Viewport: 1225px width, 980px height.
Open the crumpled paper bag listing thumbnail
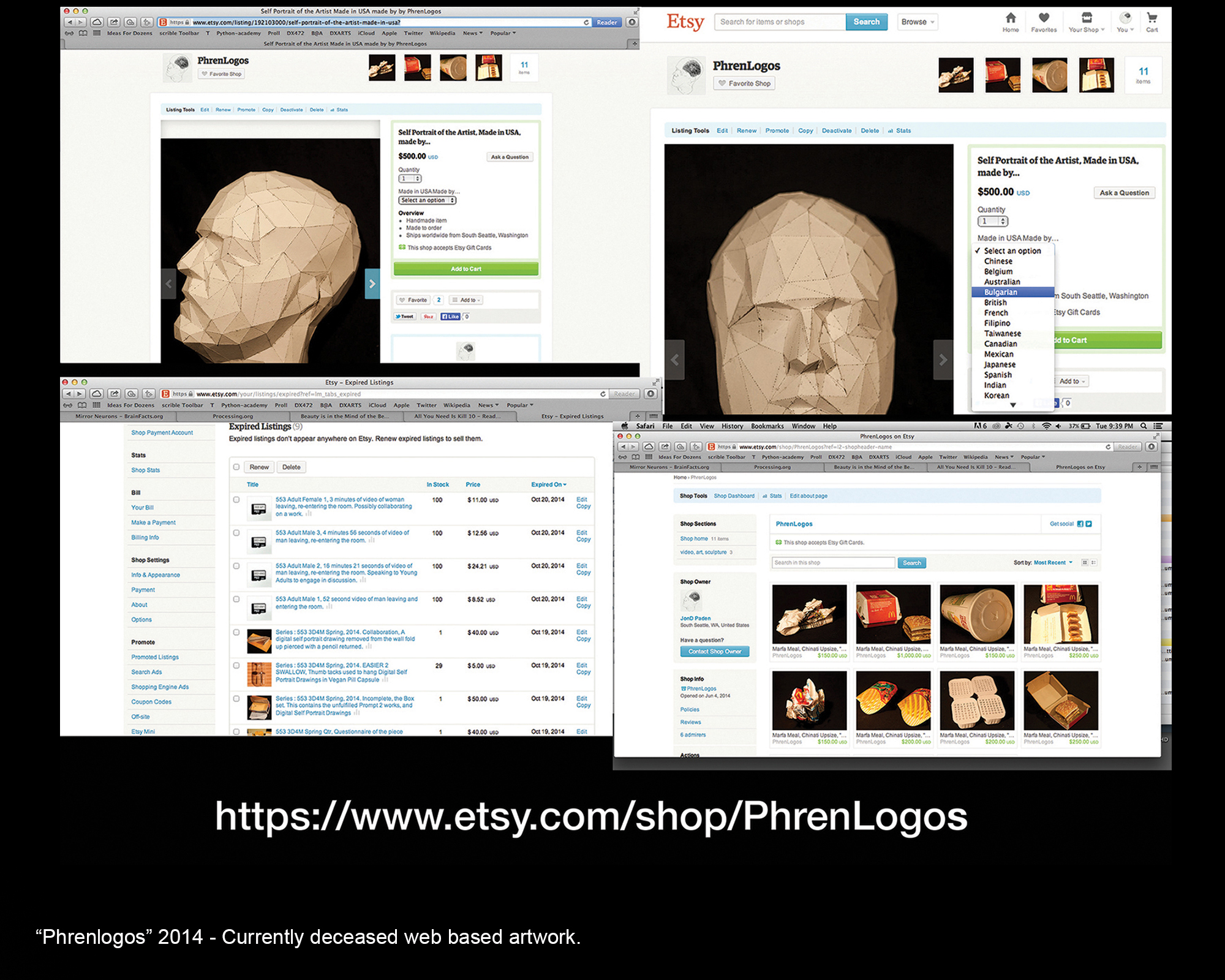pos(809,614)
